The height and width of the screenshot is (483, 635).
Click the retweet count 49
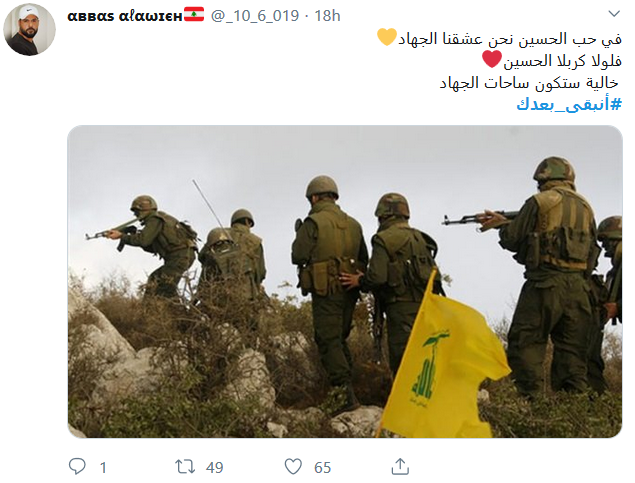click(215, 468)
